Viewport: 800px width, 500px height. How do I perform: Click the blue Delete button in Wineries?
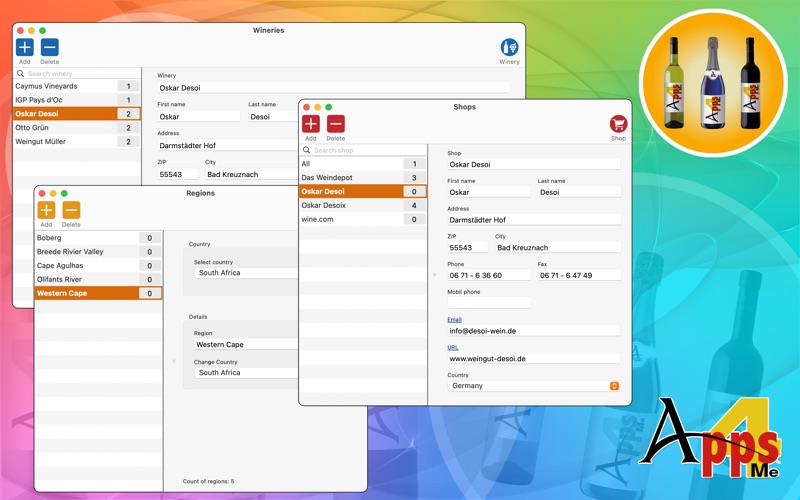coord(49,47)
